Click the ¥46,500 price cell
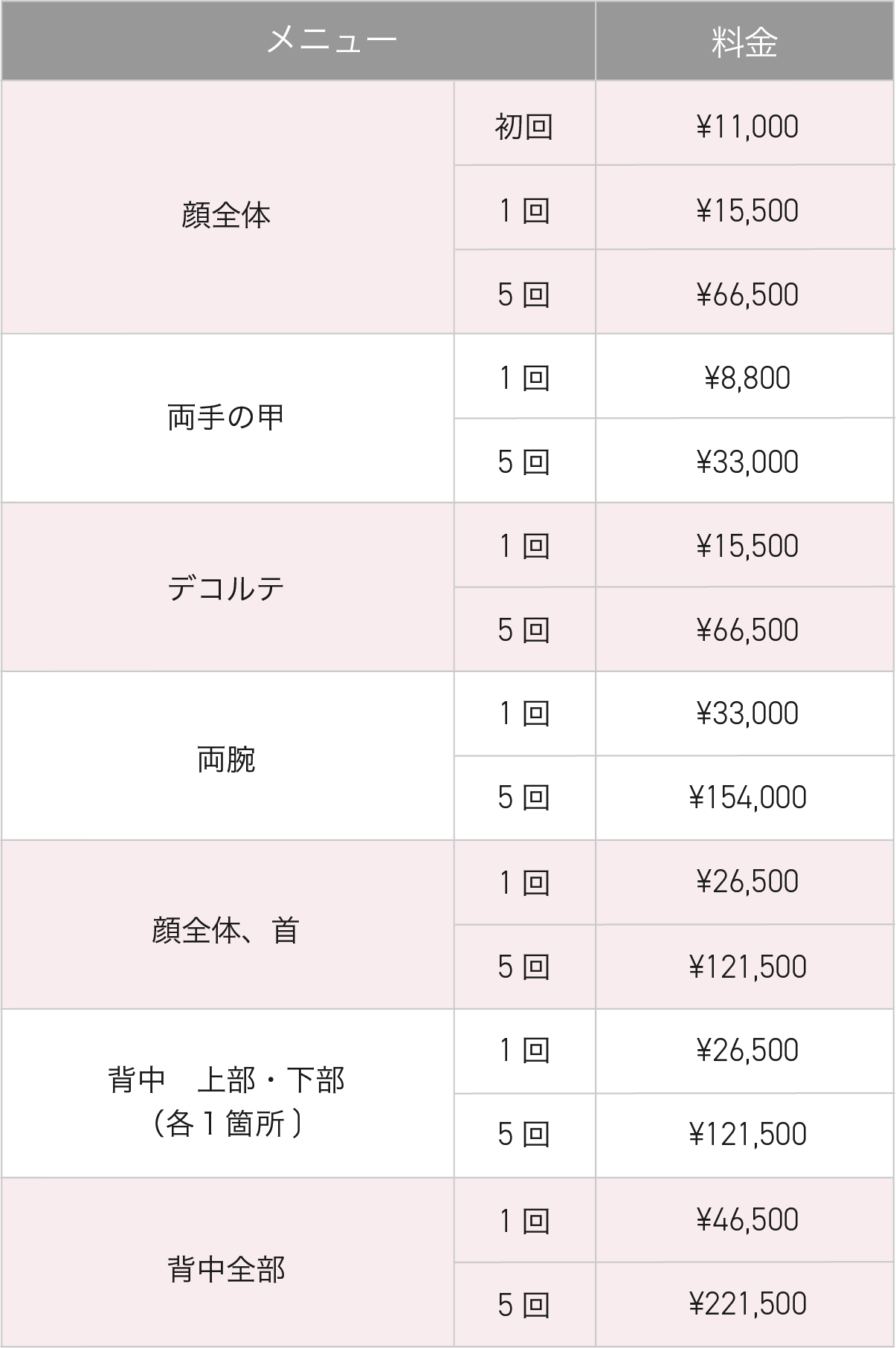This screenshot has width=896, height=1348. (x=747, y=1220)
